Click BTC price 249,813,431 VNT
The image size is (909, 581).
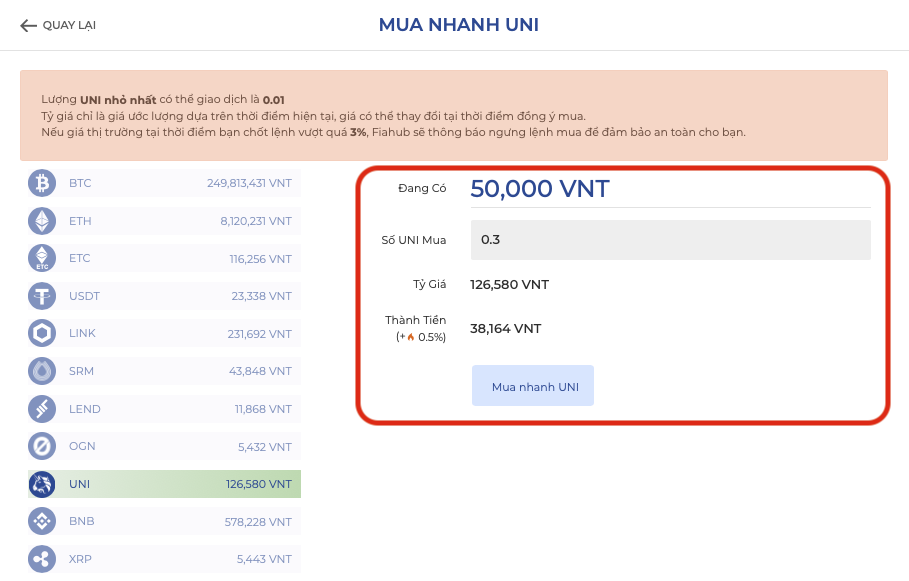pos(249,183)
